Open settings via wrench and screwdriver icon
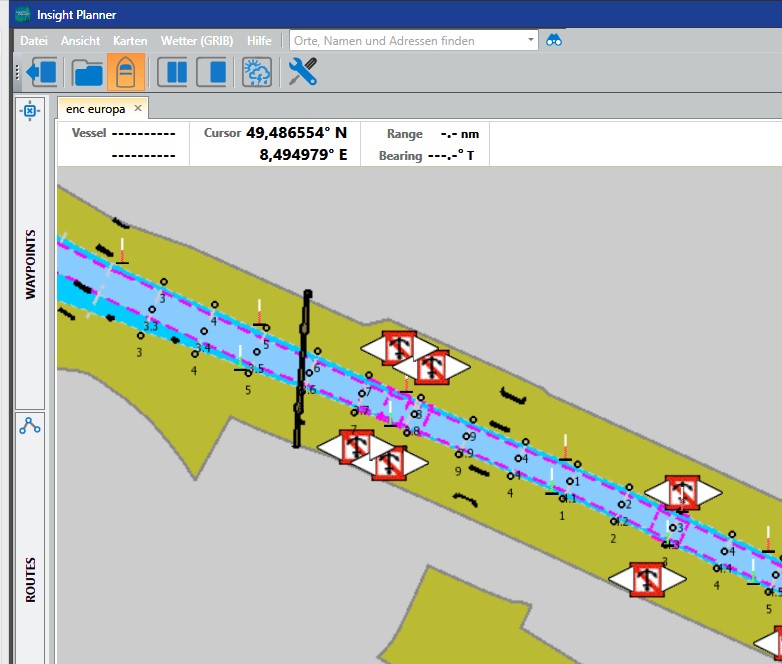This screenshot has height=664, width=782. click(x=302, y=73)
